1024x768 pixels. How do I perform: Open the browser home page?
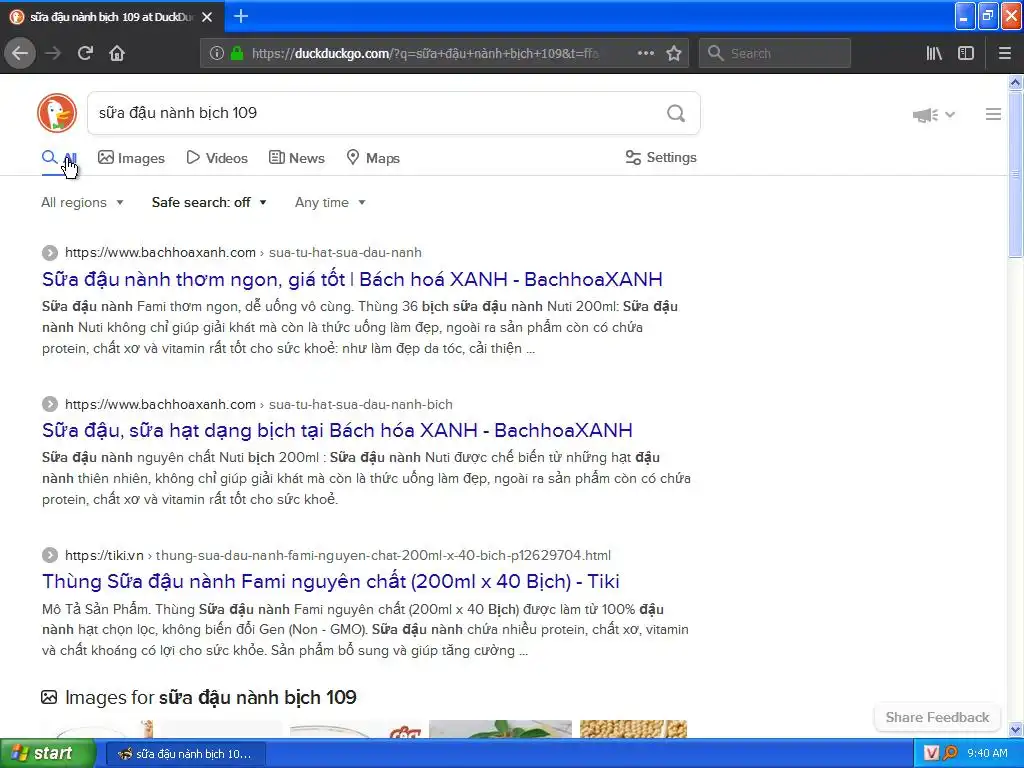117,53
